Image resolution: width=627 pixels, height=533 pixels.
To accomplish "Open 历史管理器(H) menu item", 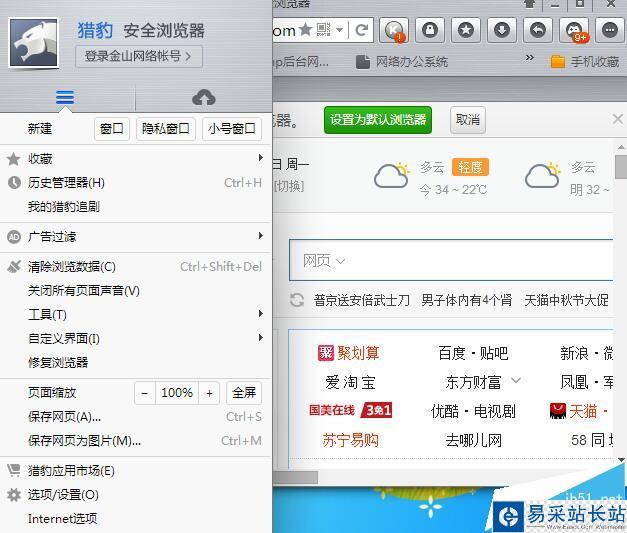I will (x=136, y=183).
